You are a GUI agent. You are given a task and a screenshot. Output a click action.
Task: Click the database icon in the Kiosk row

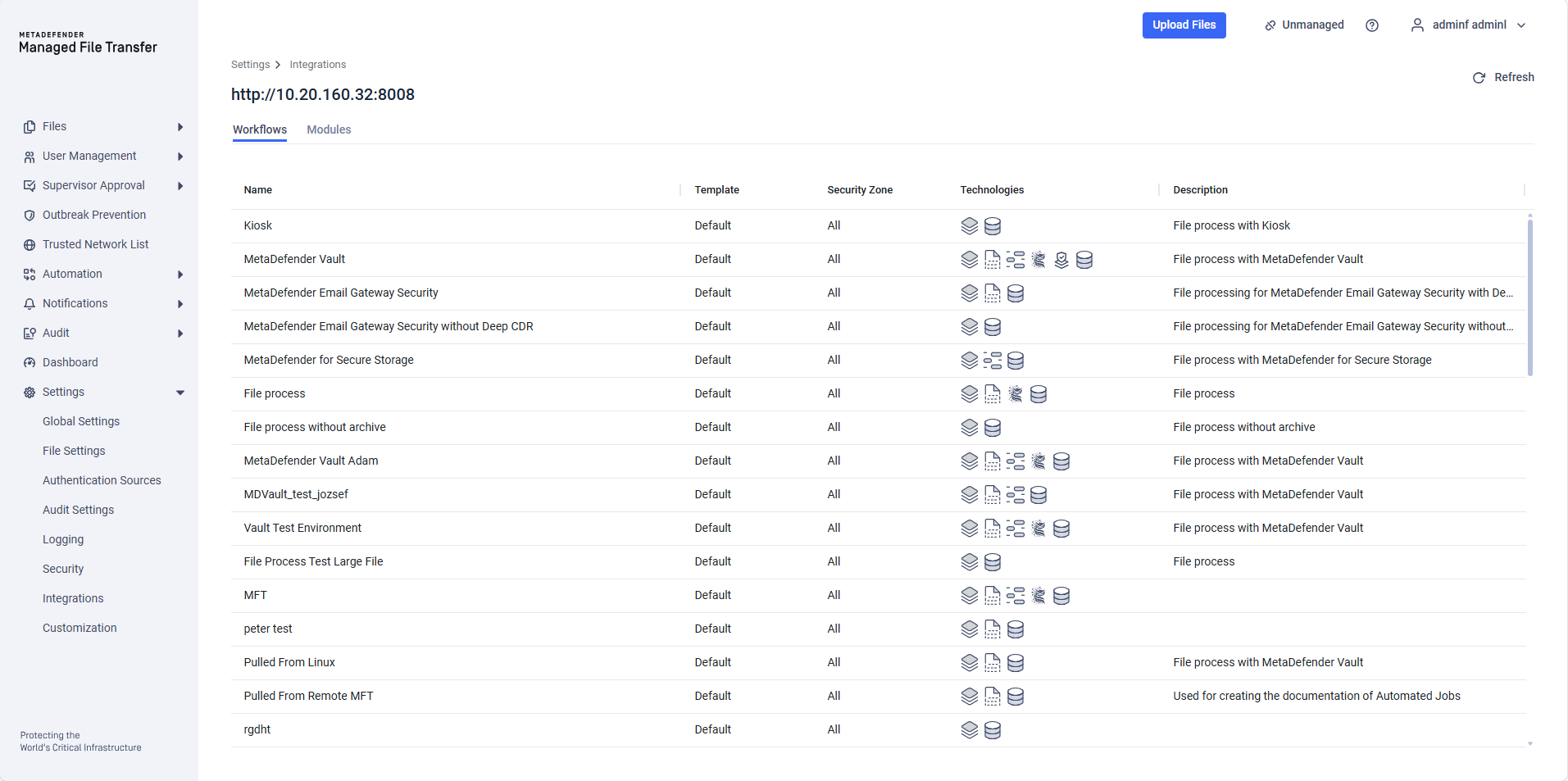(993, 225)
